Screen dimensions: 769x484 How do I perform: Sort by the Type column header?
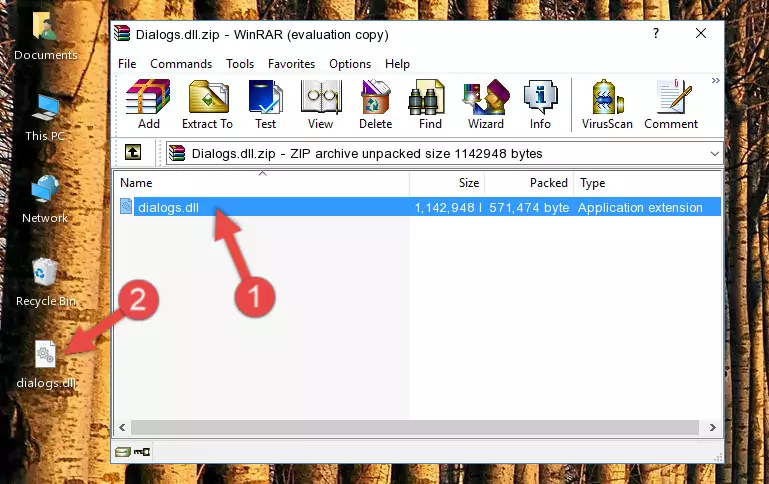click(x=647, y=183)
